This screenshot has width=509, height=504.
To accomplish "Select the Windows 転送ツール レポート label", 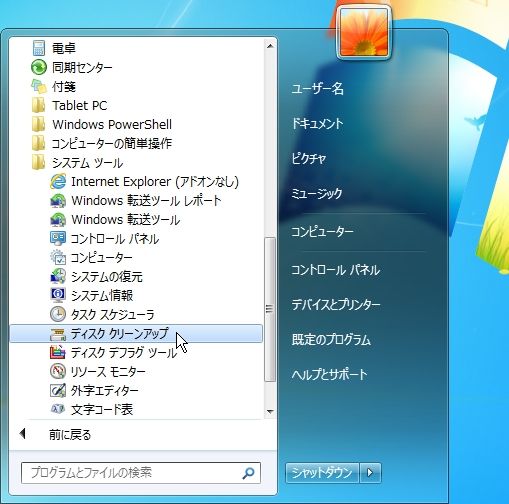I will tap(146, 201).
